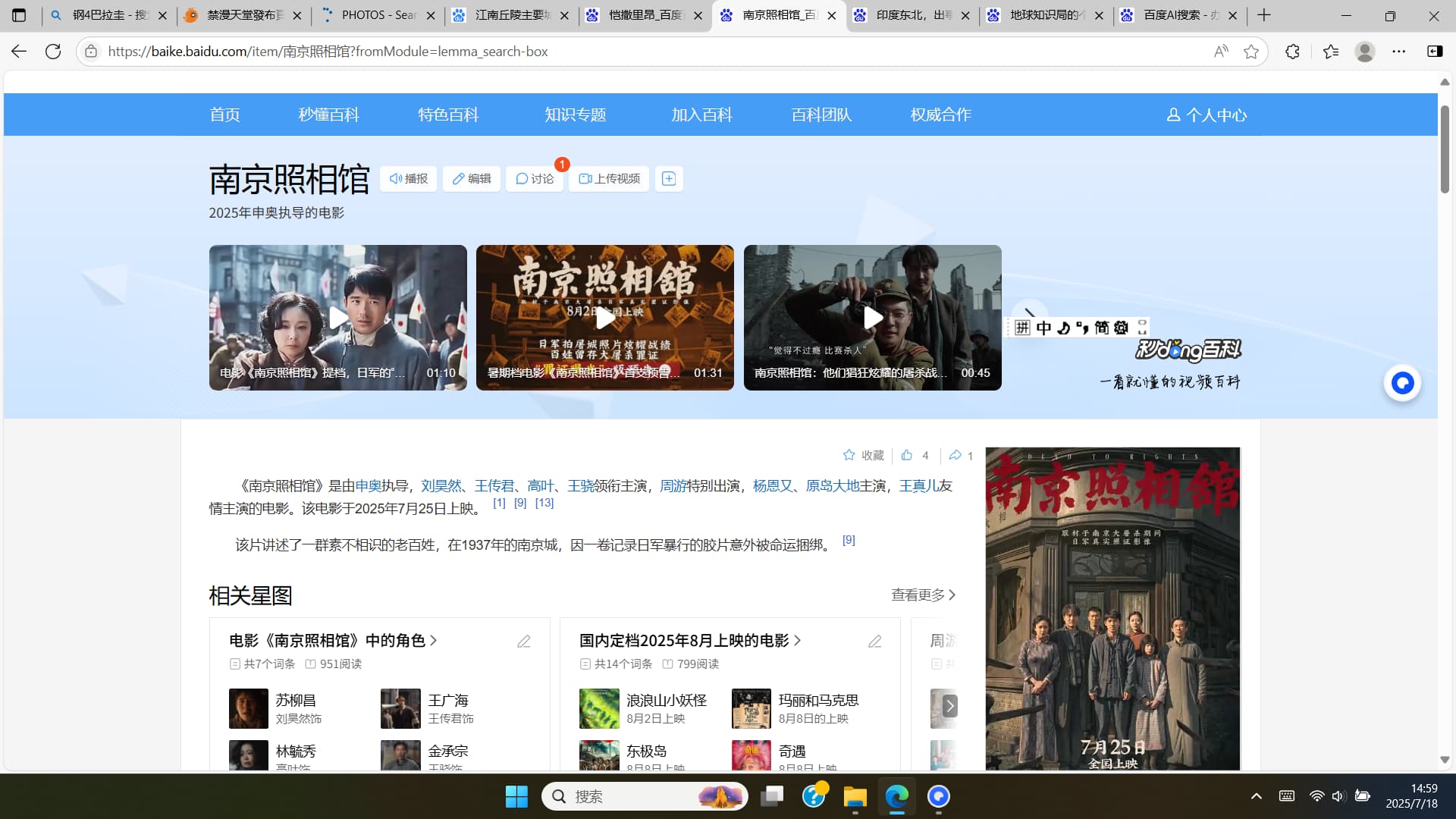The width and height of the screenshot is (1456, 819).
Task: Open the read aloud icon in address bar
Action: coord(1221,52)
